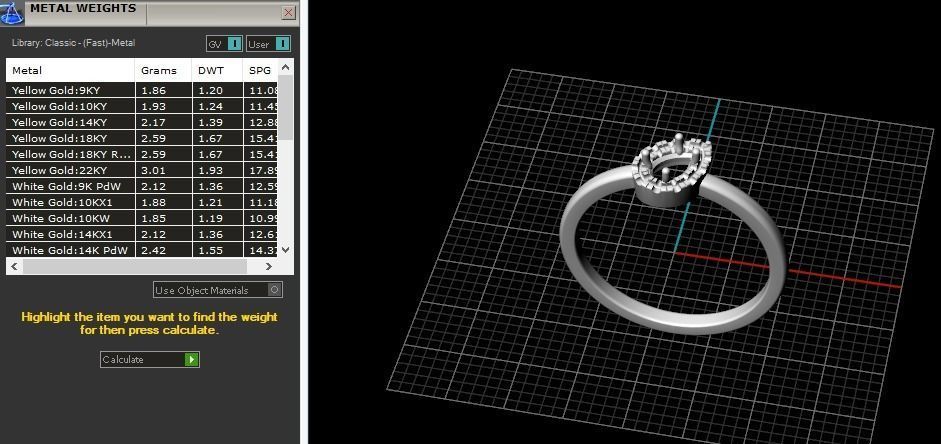Select the White Gold:10KW row
The width and height of the screenshot is (941, 444).
point(142,218)
